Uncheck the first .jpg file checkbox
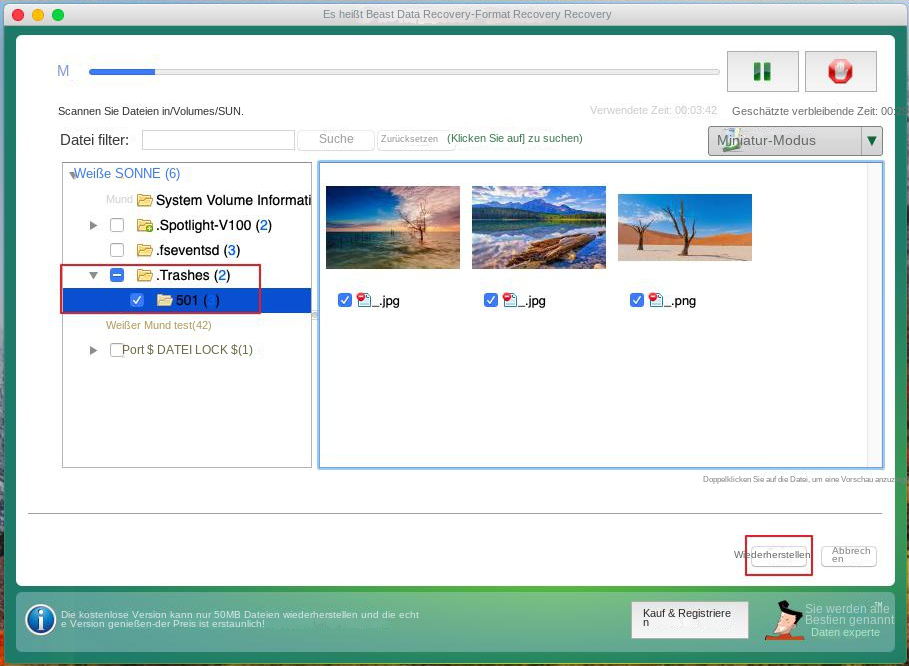909x666 pixels. point(345,300)
